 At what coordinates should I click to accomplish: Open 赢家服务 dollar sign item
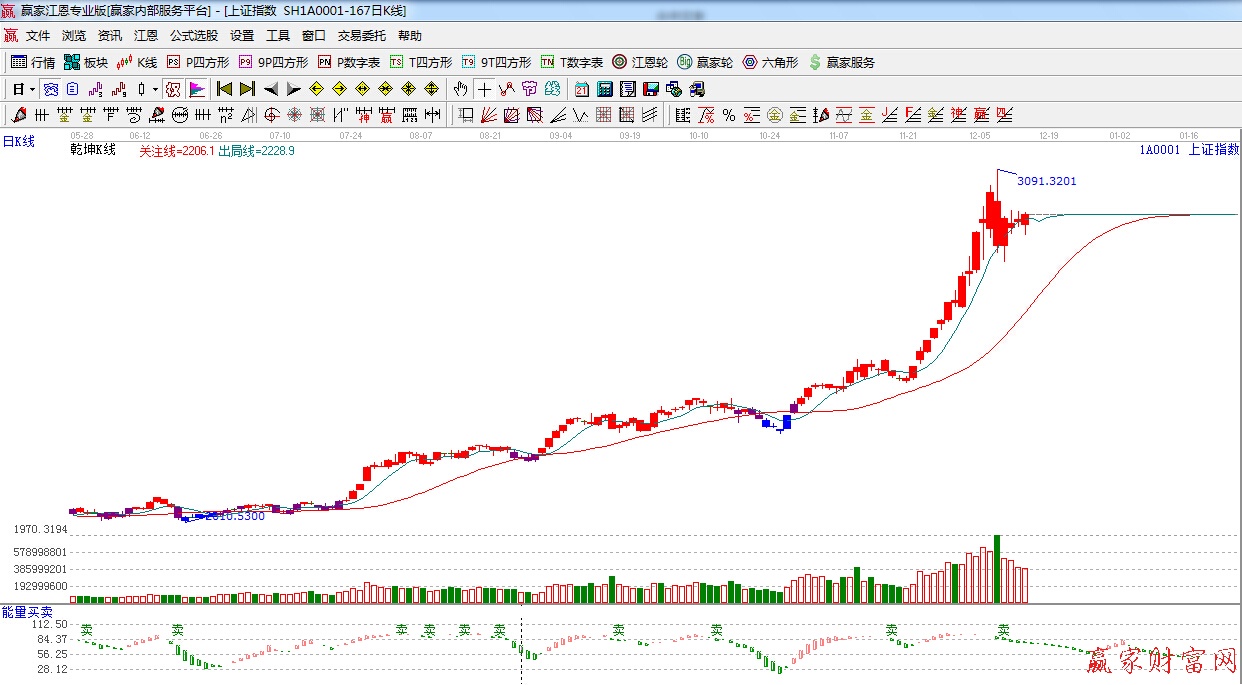[x=841, y=62]
